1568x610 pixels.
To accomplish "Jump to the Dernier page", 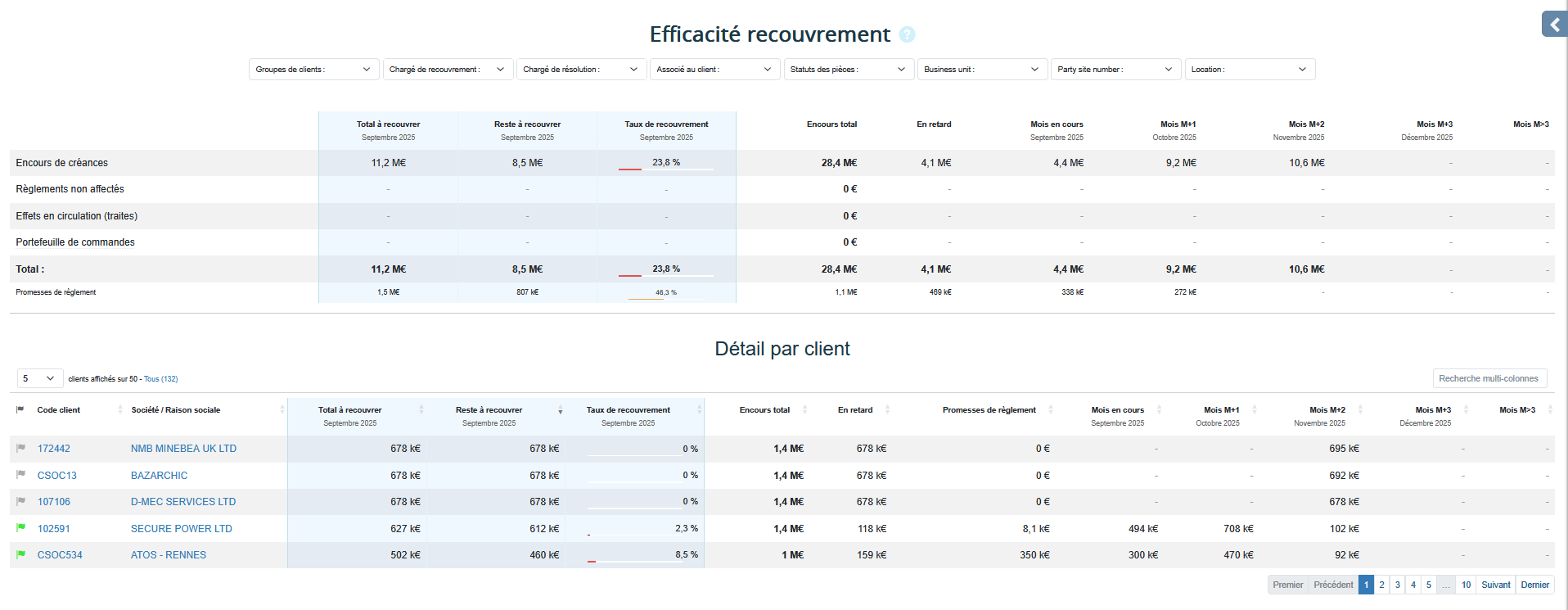I will (x=1534, y=585).
